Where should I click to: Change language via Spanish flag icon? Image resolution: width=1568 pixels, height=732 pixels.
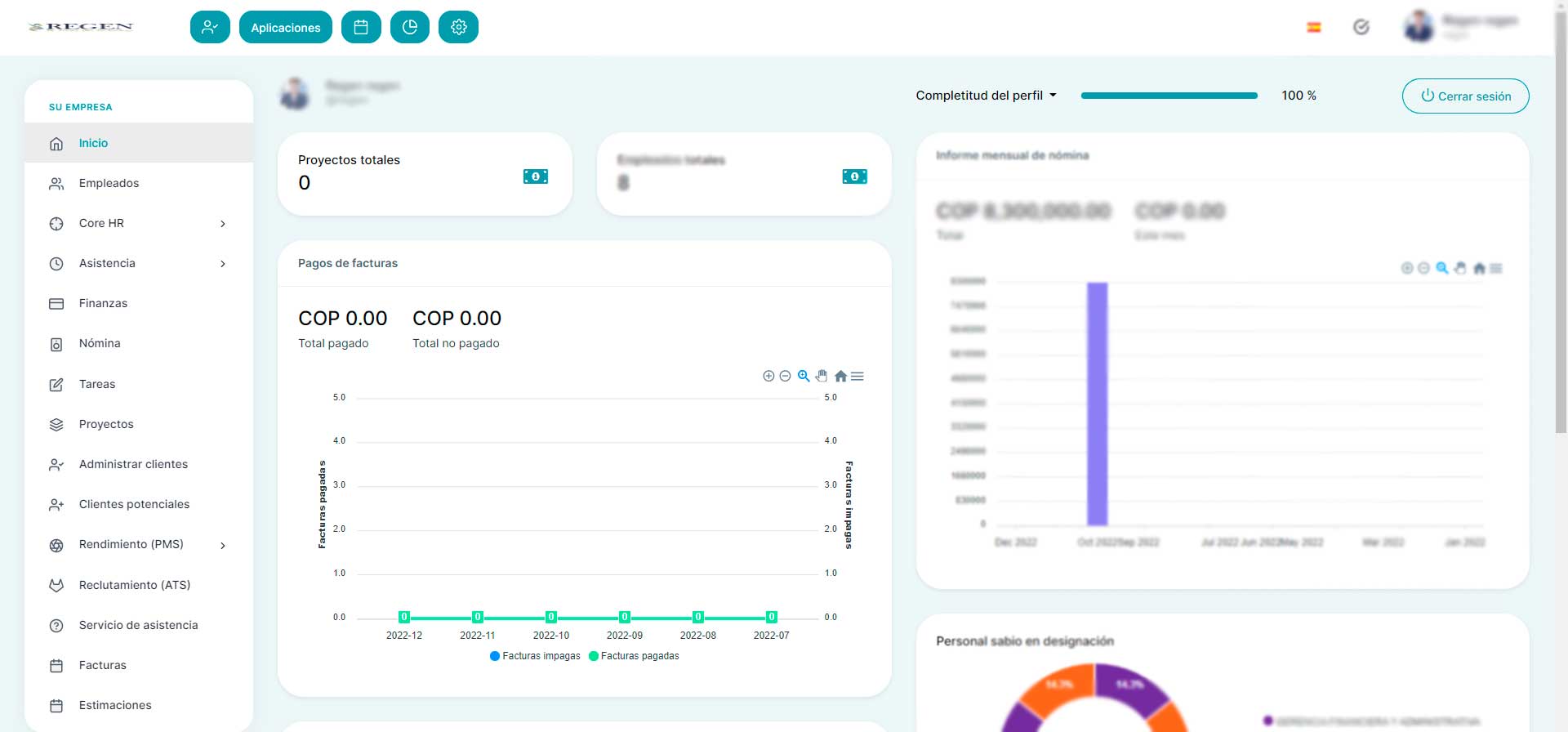pos(1314,27)
